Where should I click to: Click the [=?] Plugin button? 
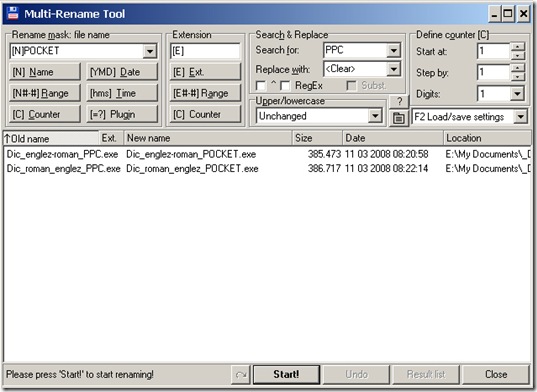tap(122, 114)
